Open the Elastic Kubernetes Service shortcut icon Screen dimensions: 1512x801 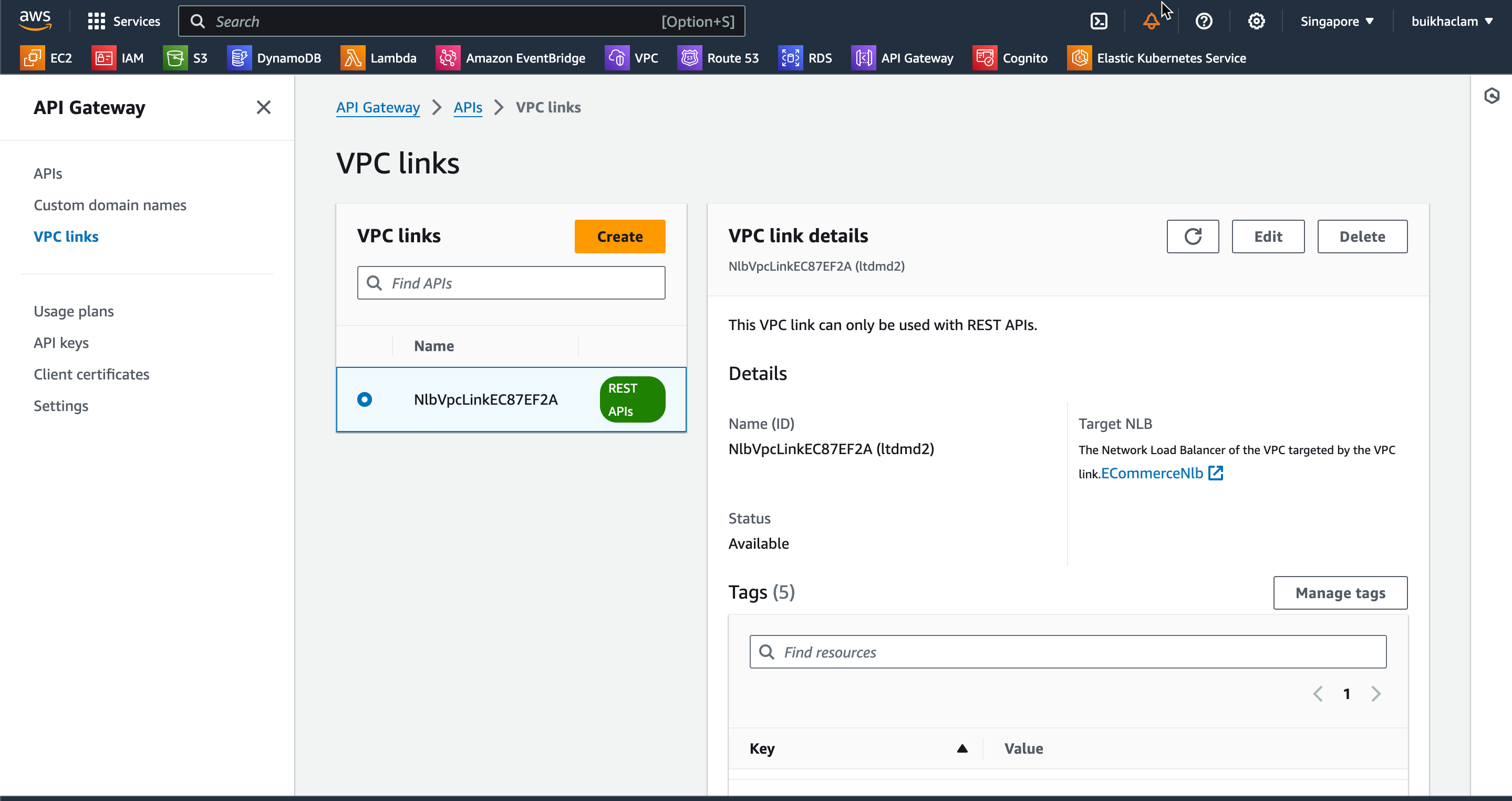1079,57
